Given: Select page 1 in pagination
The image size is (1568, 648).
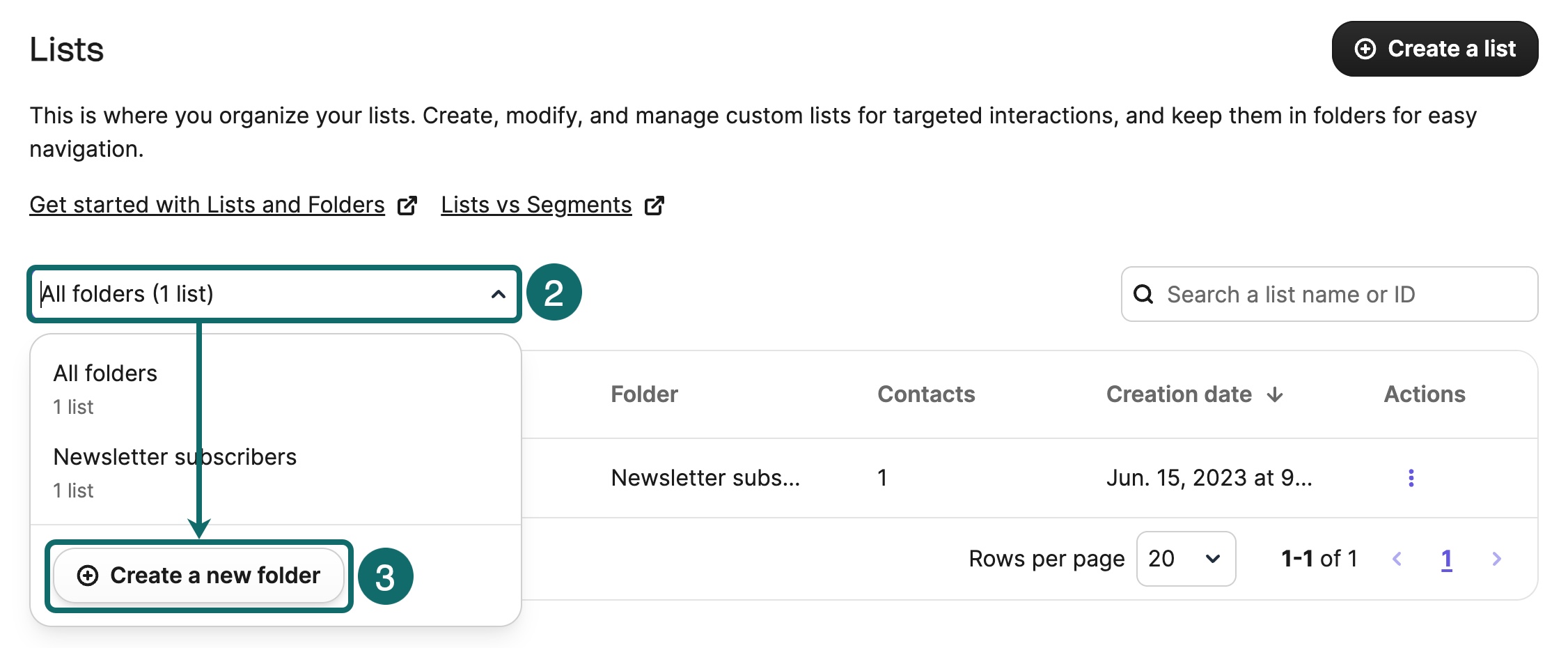Looking at the screenshot, I should pos(1446,559).
